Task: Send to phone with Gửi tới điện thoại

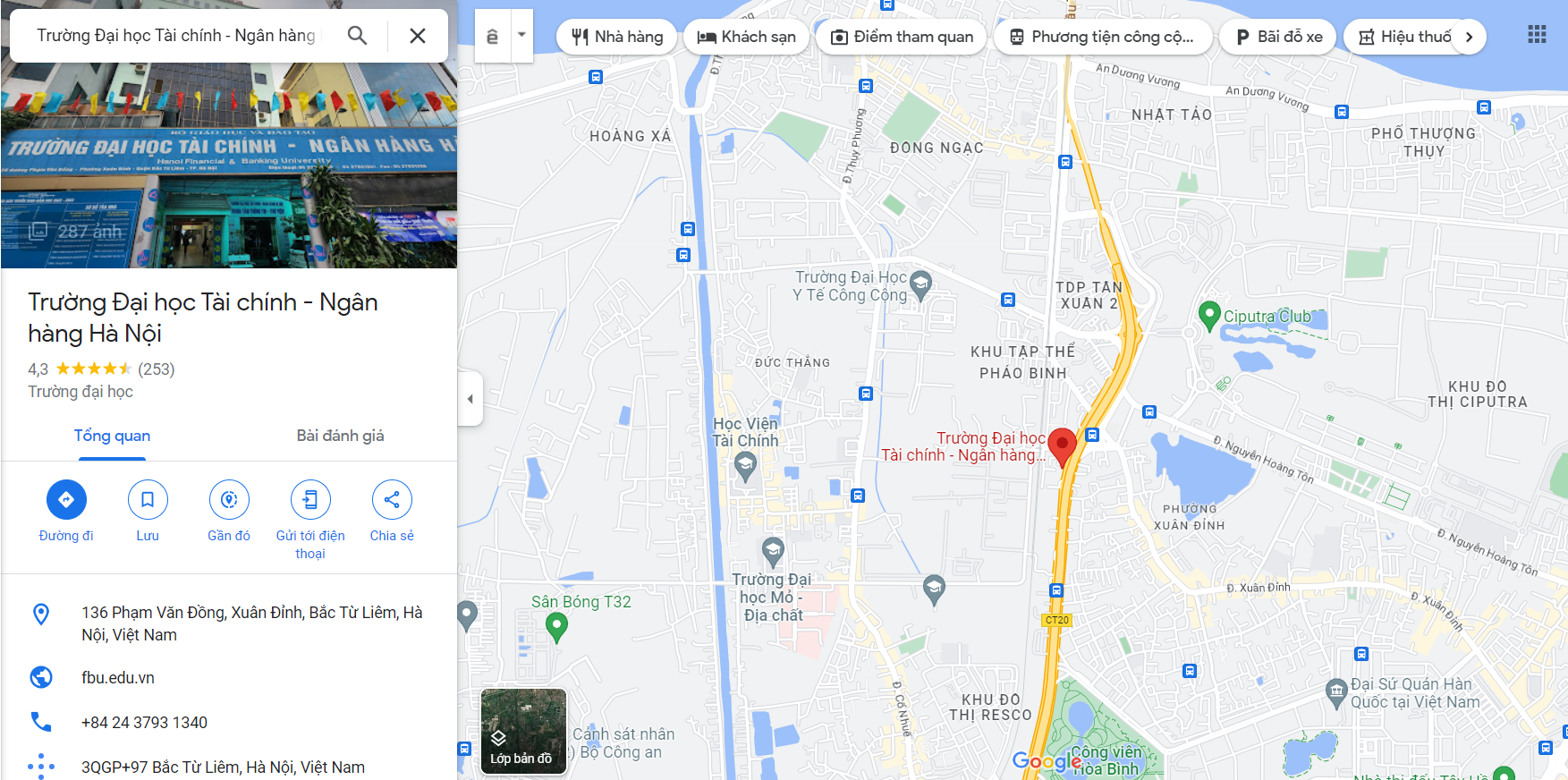Action: 310,499
